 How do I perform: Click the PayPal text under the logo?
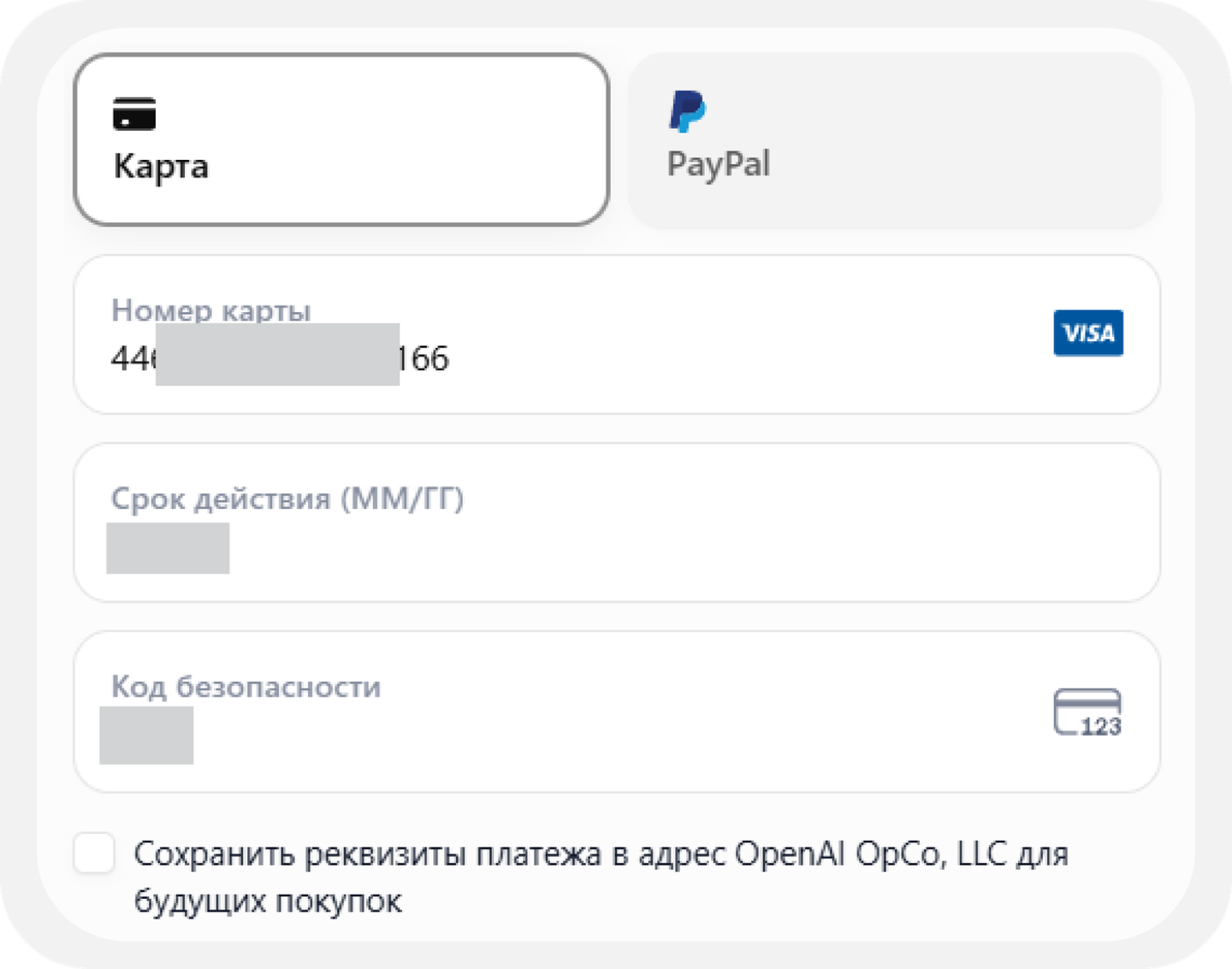719,163
